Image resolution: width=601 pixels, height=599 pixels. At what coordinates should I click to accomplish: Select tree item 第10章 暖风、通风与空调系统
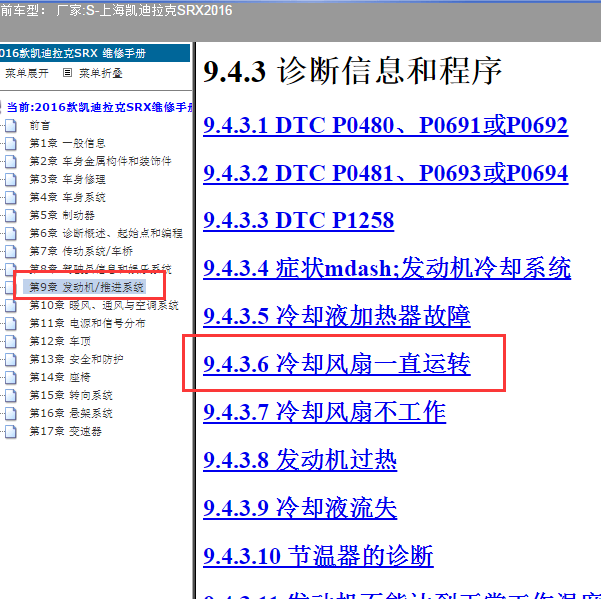click(104, 305)
